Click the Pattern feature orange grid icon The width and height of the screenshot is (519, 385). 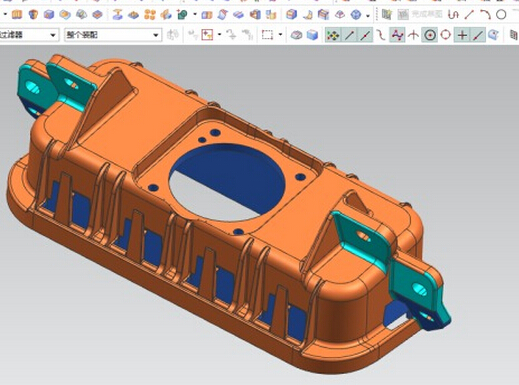(x=150, y=15)
